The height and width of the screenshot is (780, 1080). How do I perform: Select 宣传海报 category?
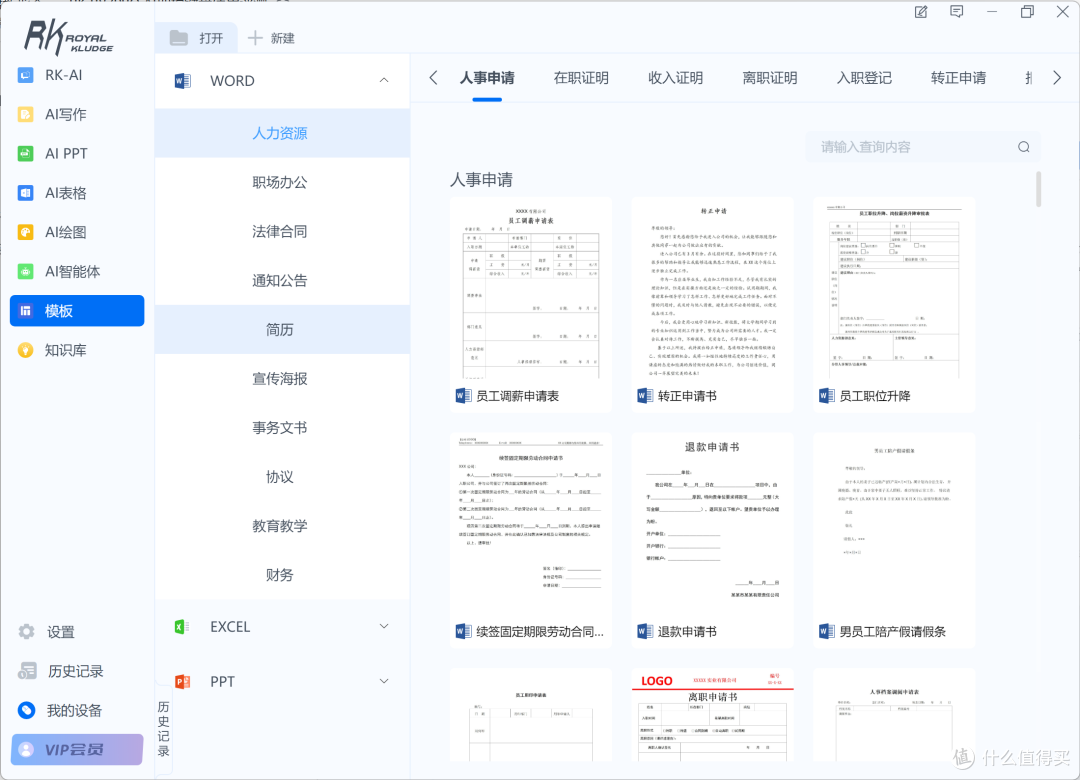coord(282,379)
